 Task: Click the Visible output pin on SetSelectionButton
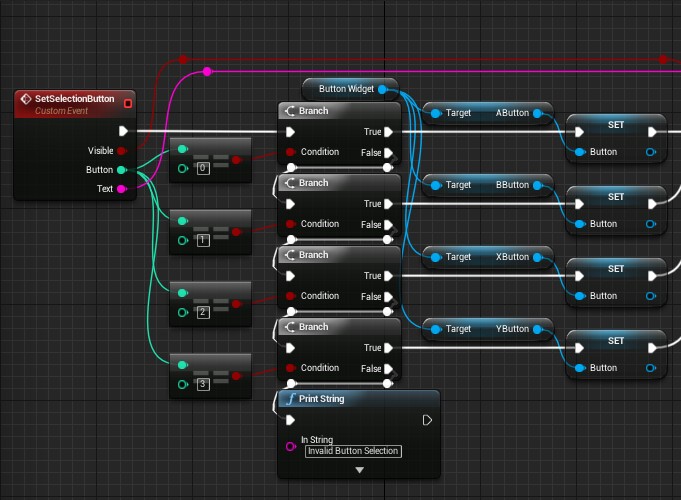122,150
